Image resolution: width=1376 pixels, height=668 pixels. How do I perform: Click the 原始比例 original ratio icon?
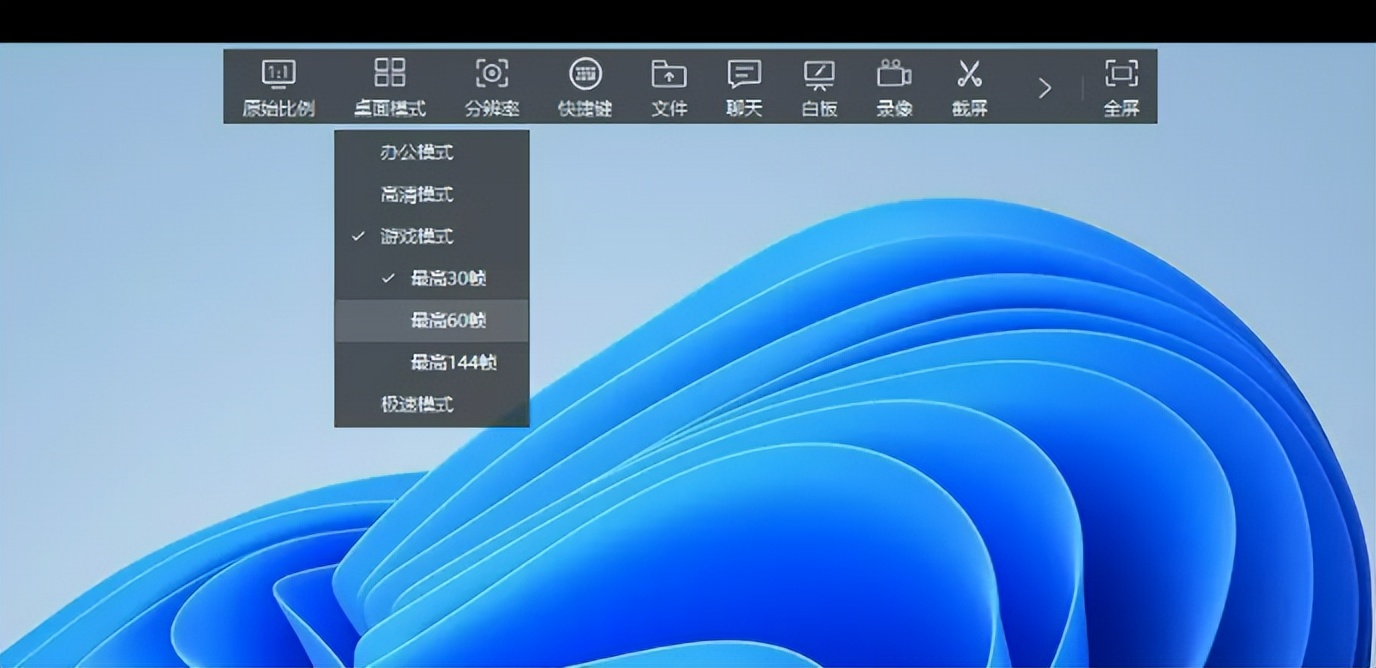click(279, 74)
